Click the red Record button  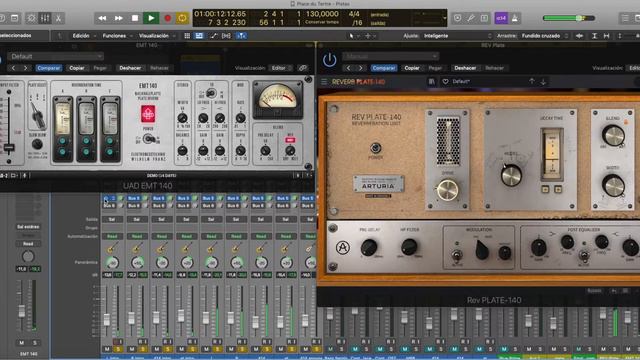click(167, 18)
